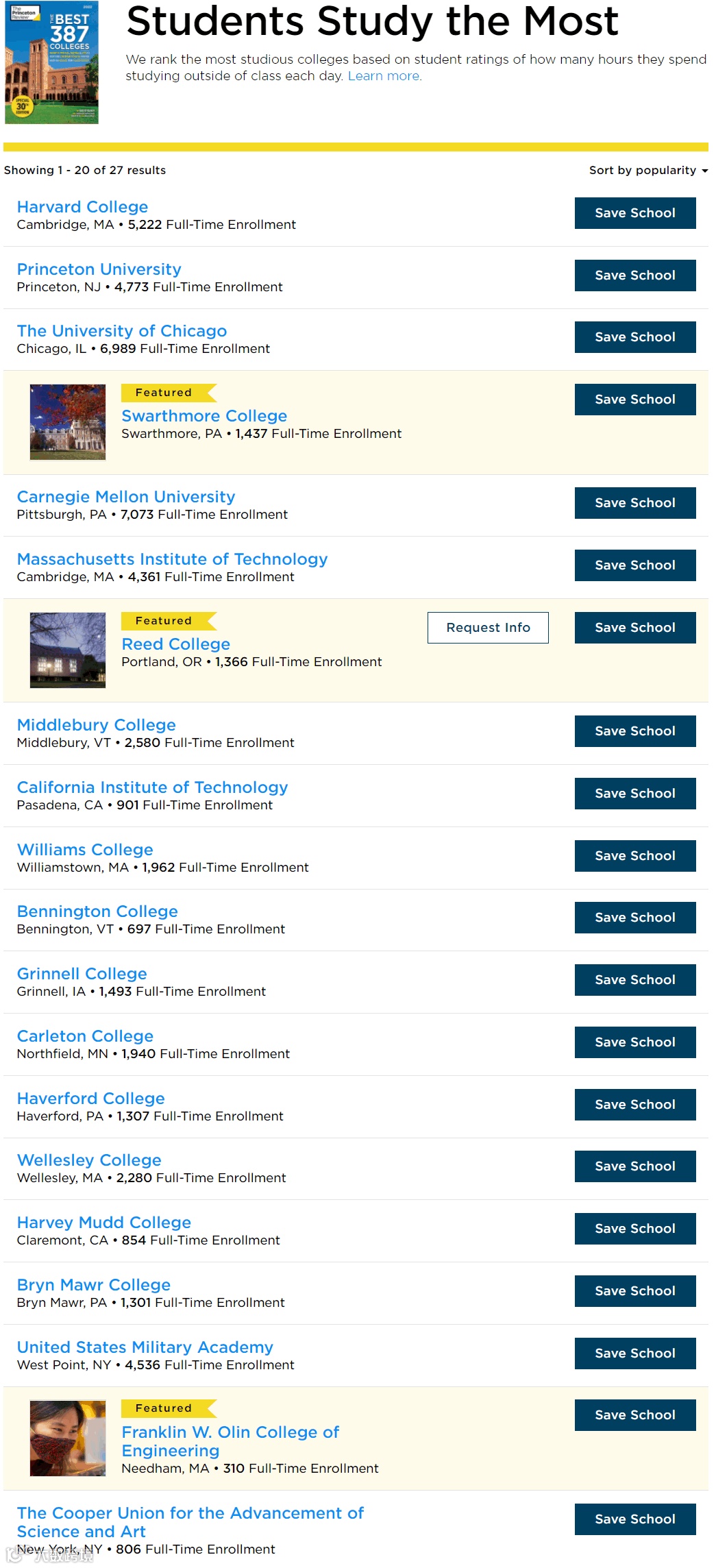The width and height of the screenshot is (716, 1568).
Task: Open the Sort by popularity dropdown
Action: pyautogui.click(x=648, y=170)
